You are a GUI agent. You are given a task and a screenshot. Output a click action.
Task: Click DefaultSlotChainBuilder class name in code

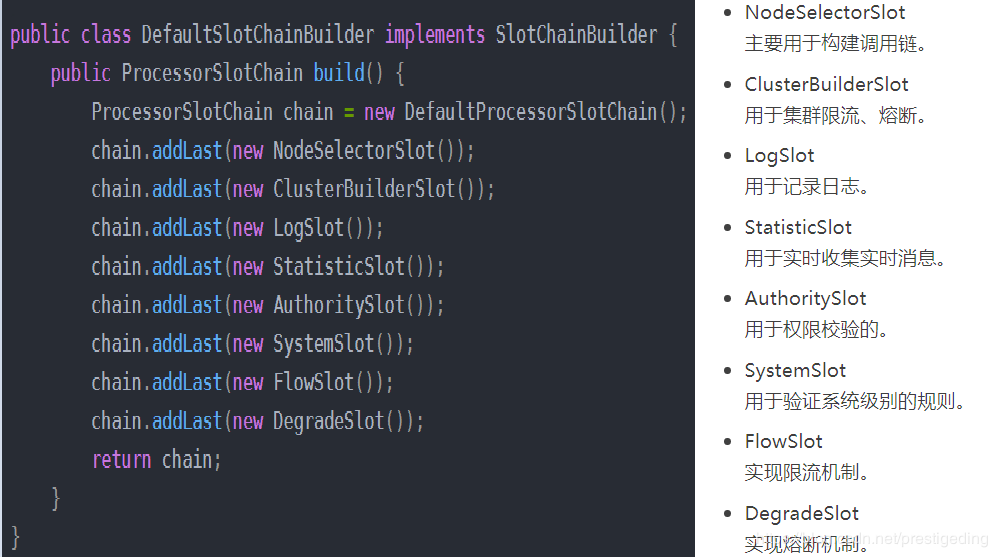pos(257,35)
